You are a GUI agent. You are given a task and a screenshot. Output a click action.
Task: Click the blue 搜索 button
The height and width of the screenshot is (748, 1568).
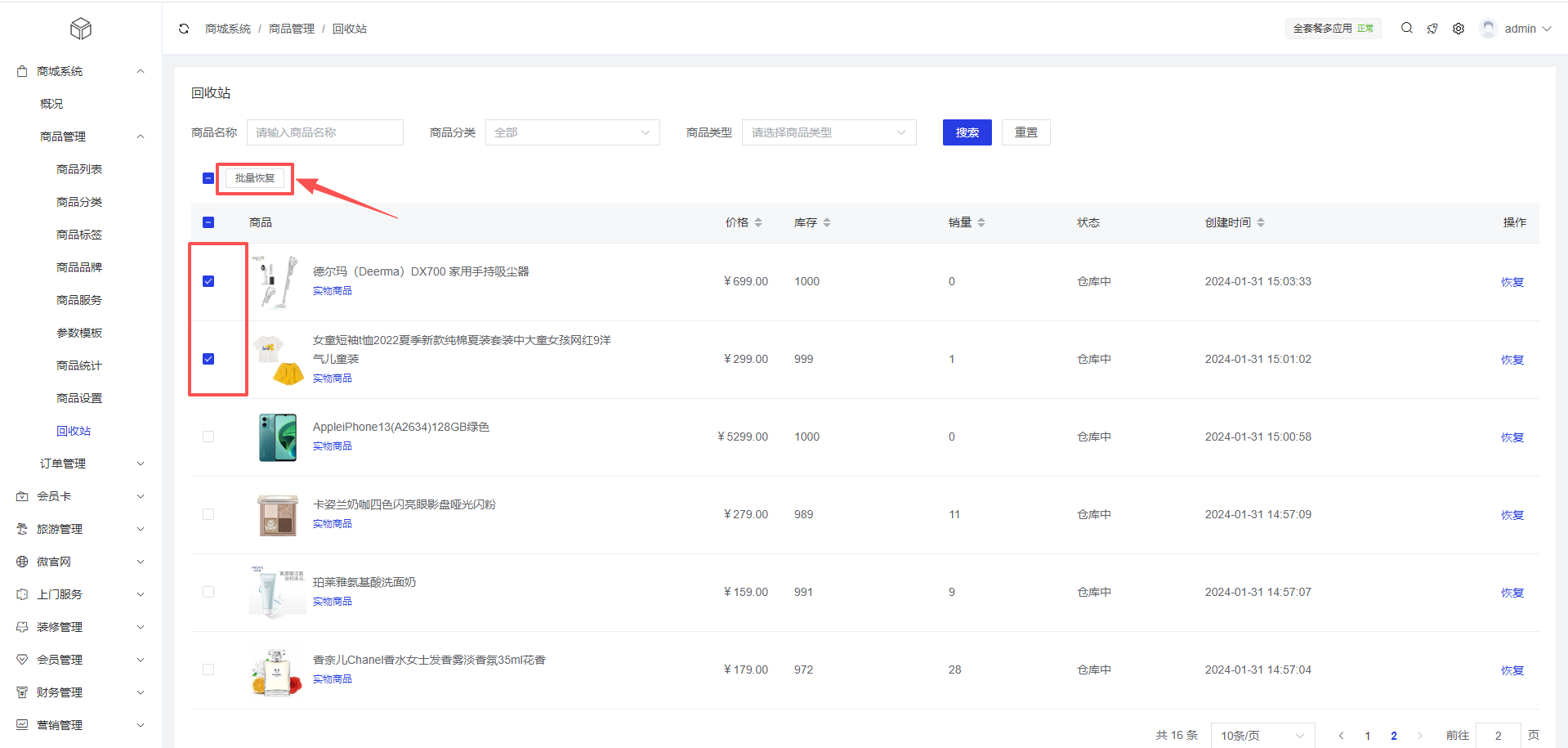click(x=967, y=132)
